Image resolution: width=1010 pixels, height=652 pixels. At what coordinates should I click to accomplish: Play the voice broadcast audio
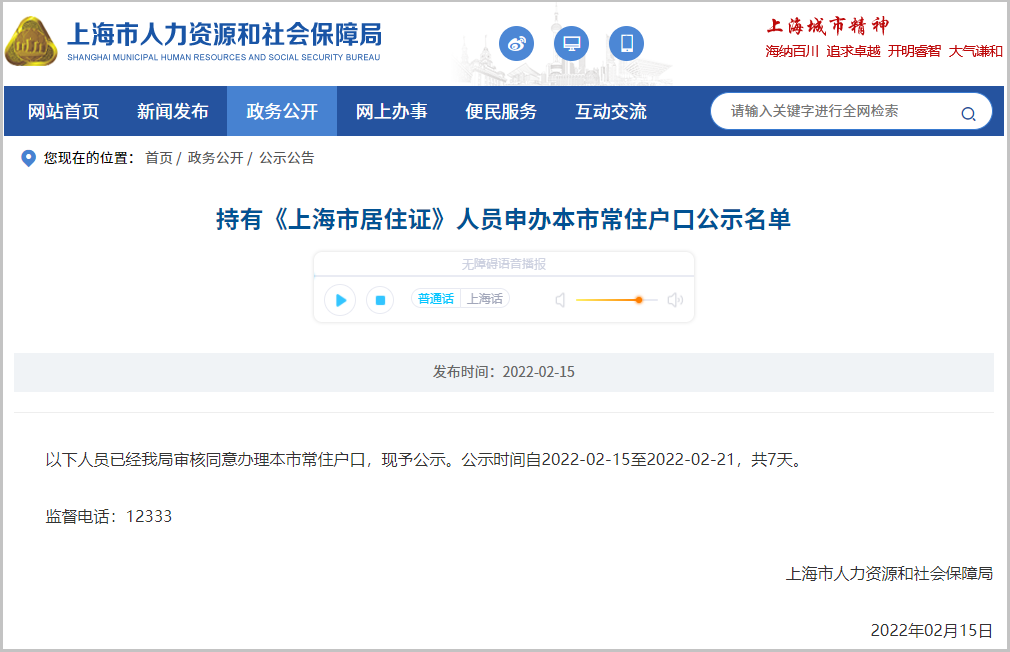340,300
